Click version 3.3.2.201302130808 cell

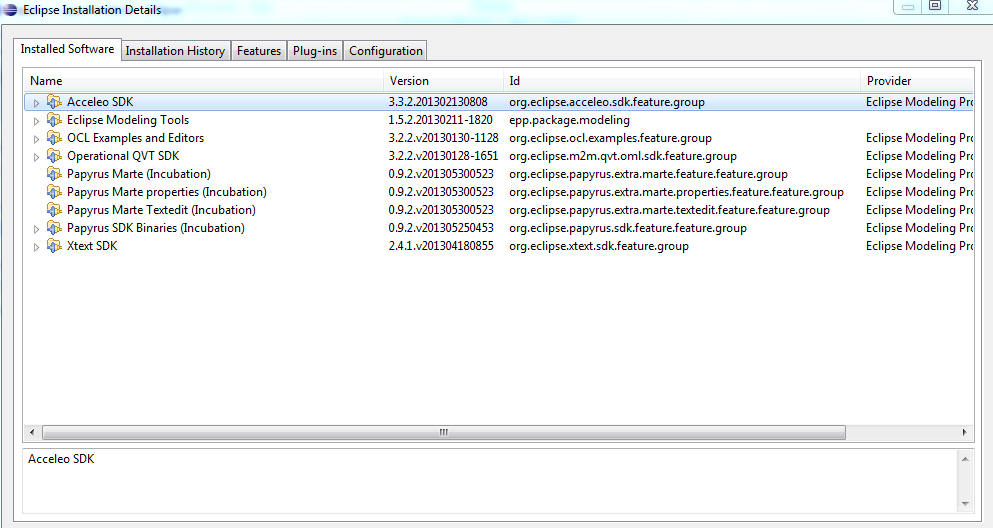coord(438,102)
